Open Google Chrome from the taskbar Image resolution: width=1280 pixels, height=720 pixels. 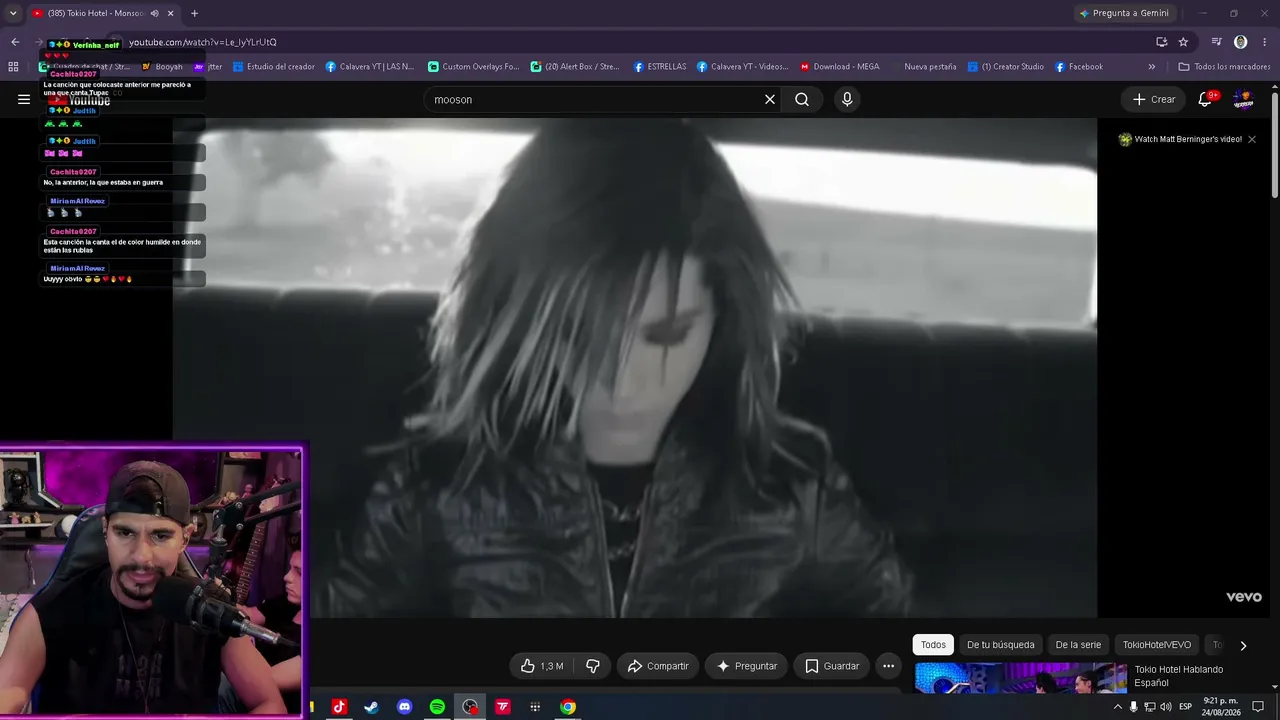point(568,707)
